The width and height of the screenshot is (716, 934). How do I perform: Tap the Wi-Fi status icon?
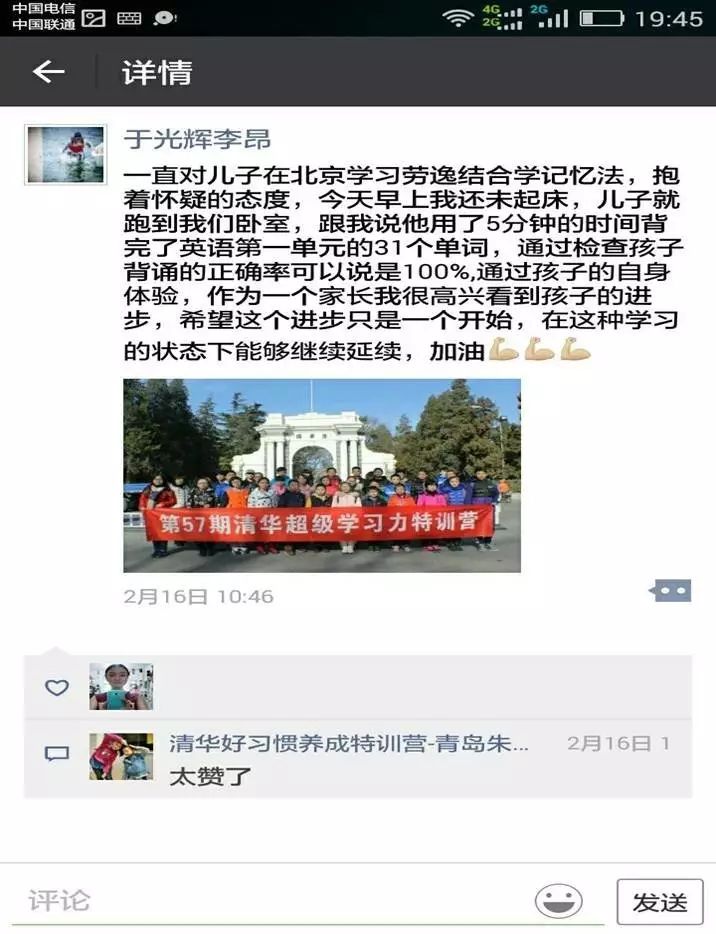457,18
